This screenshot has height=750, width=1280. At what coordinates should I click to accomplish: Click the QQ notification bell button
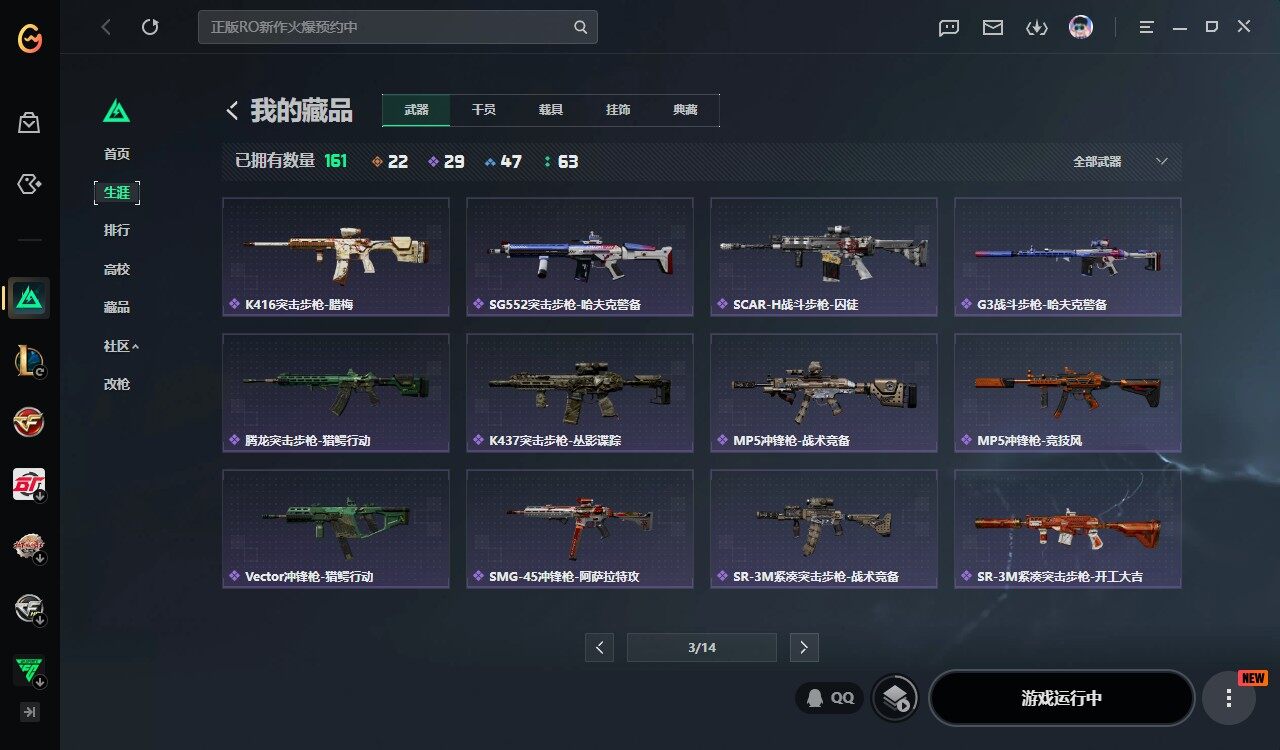point(829,698)
